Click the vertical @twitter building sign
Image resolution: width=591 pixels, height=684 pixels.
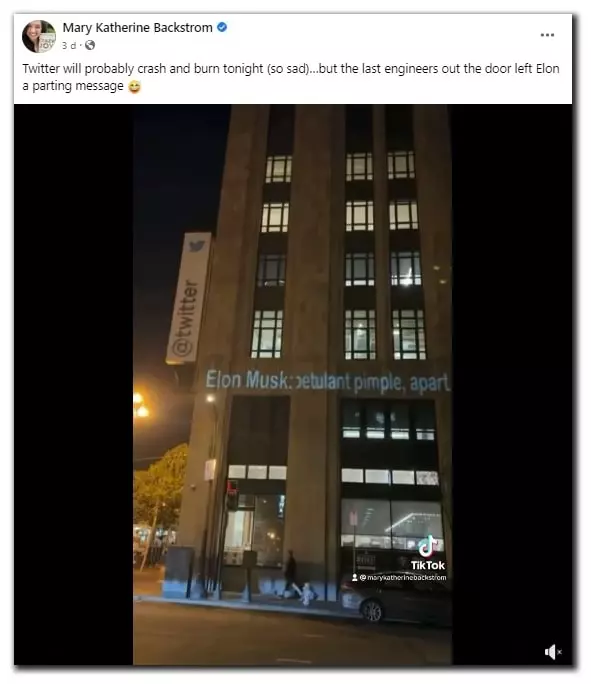point(188,298)
